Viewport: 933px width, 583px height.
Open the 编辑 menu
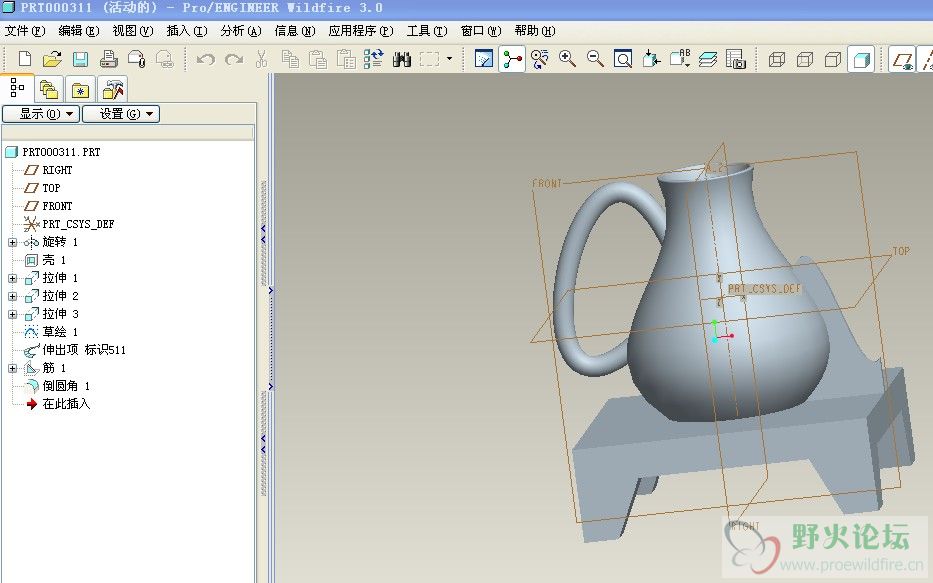tap(79, 31)
